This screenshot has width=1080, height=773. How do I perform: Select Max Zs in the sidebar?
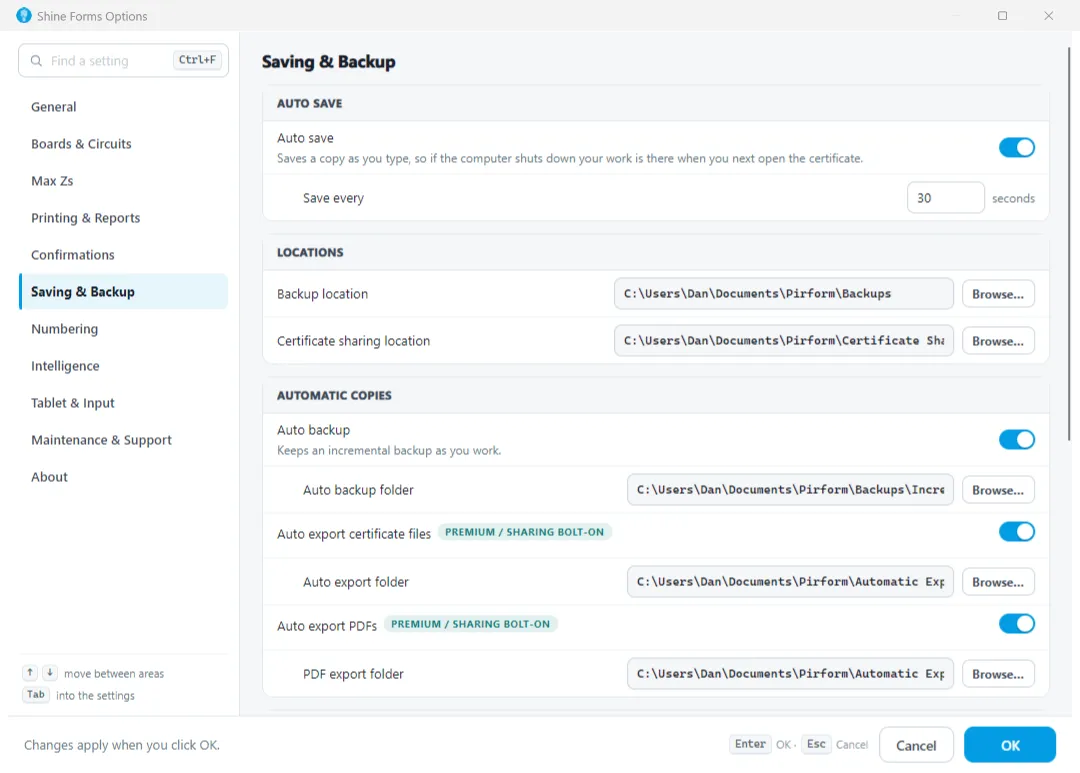tap(123, 181)
